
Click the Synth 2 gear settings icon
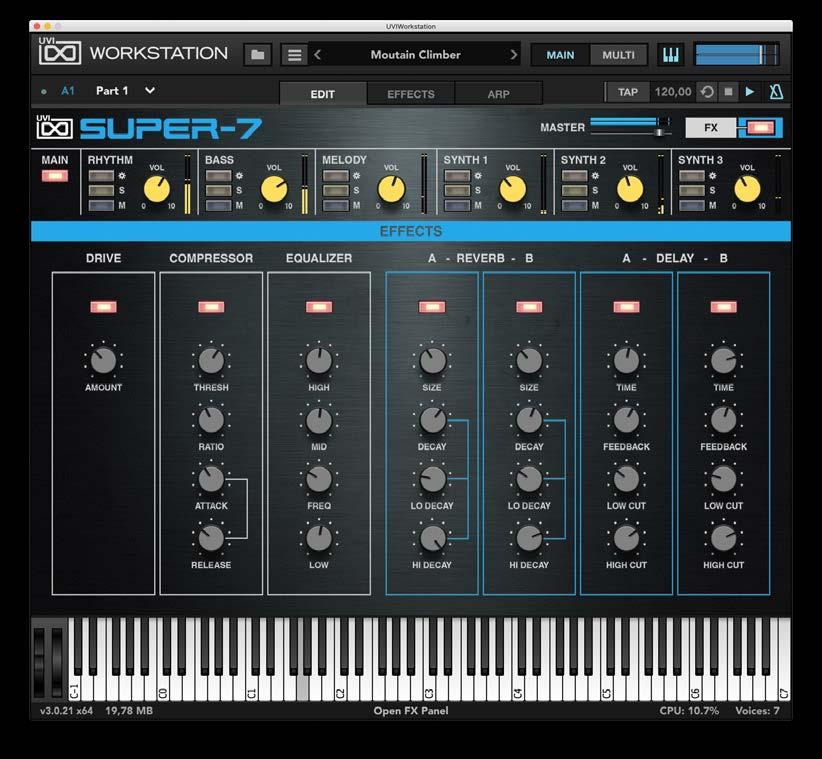click(595, 176)
